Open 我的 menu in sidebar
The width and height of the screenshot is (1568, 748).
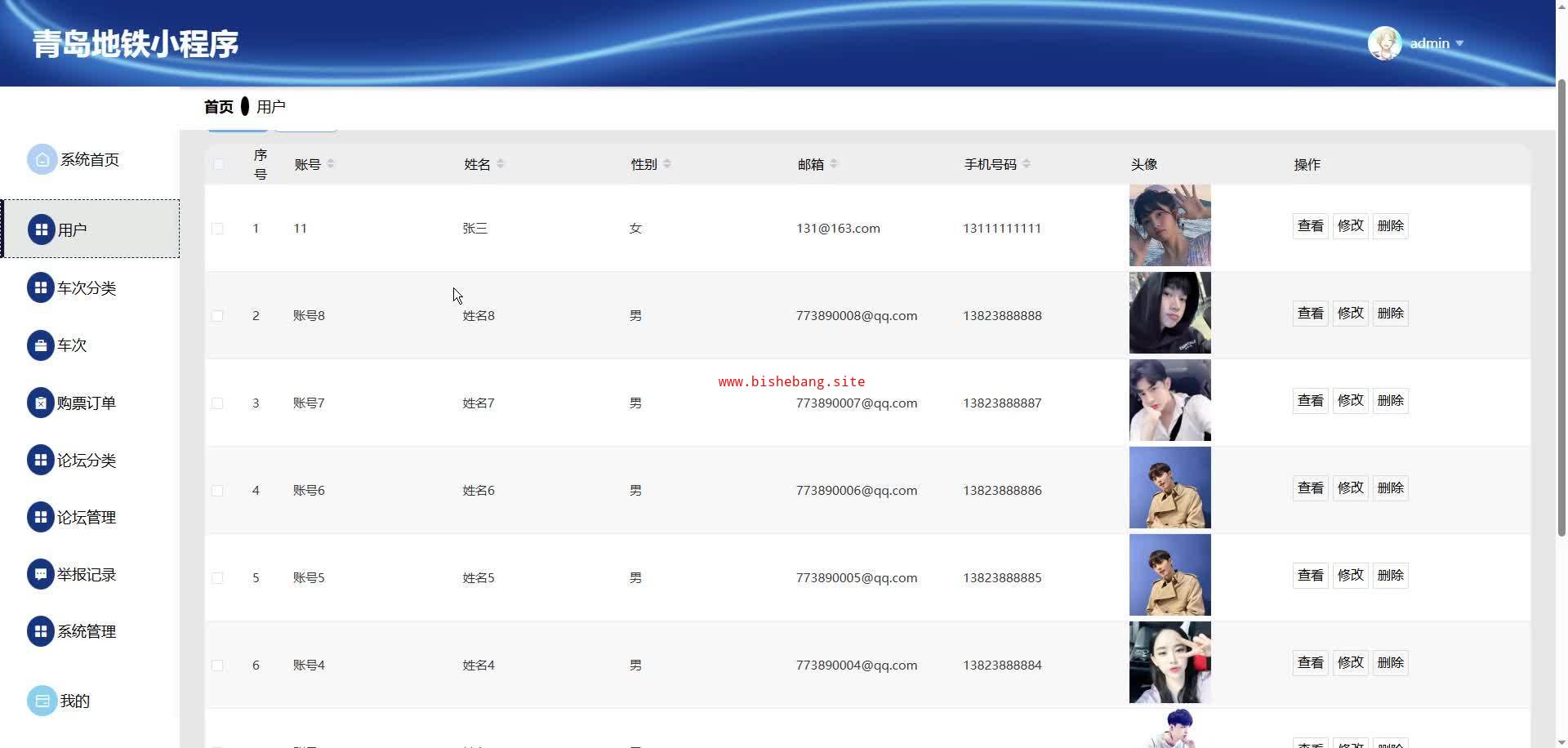click(75, 701)
